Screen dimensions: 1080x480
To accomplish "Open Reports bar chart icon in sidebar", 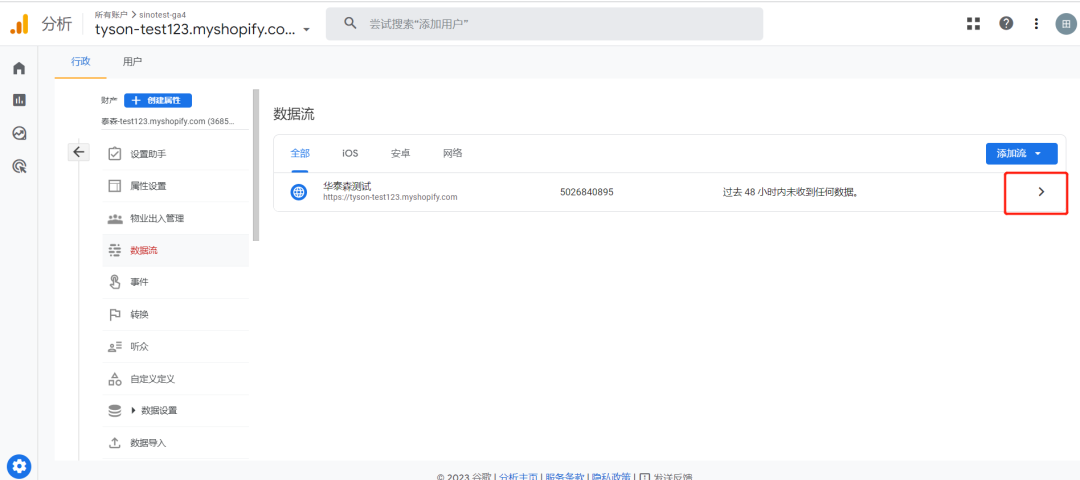I will (18, 100).
